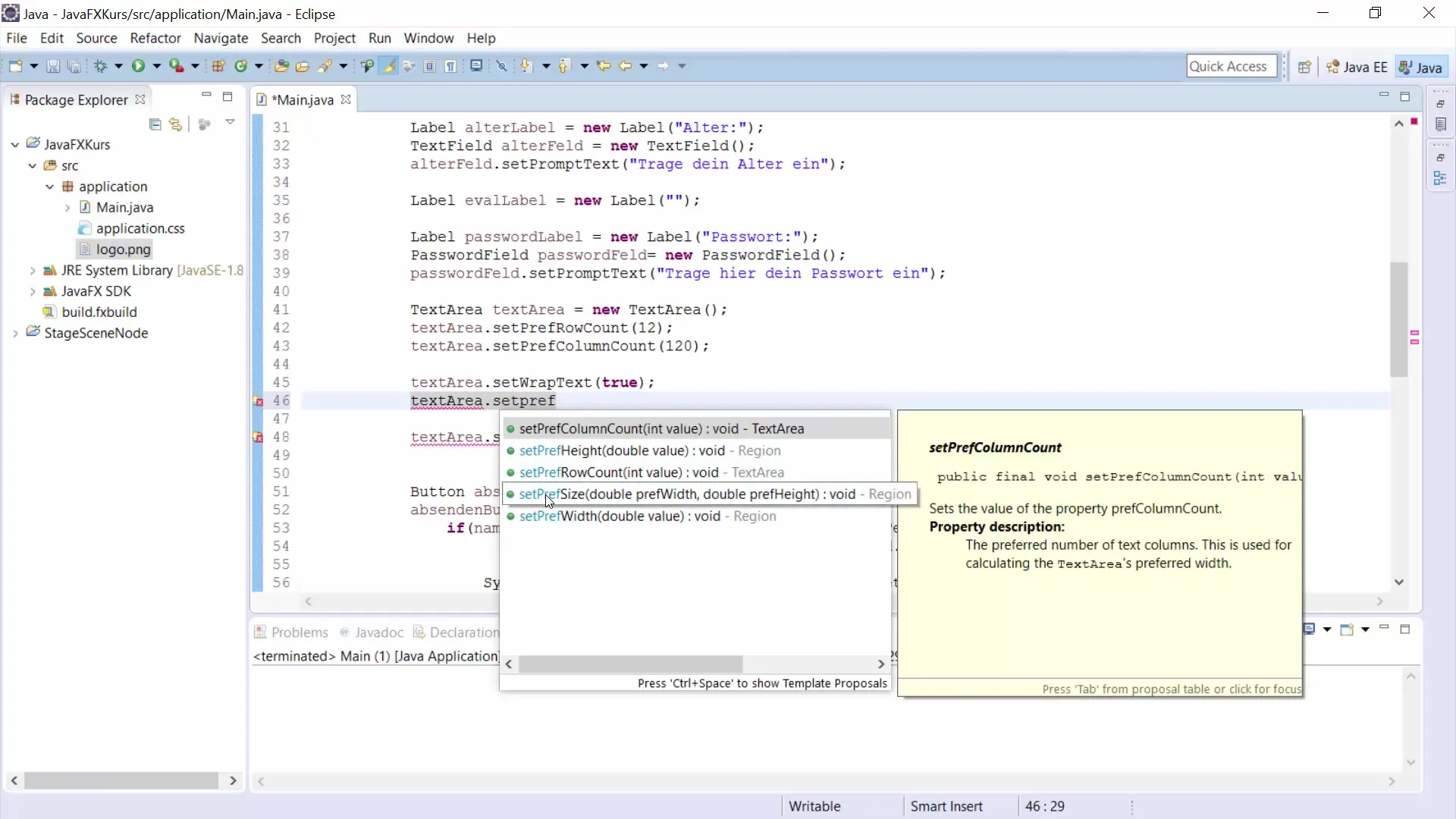Collapse the application package node
Screen dimensions: 1456x819
pyautogui.click(x=49, y=187)
